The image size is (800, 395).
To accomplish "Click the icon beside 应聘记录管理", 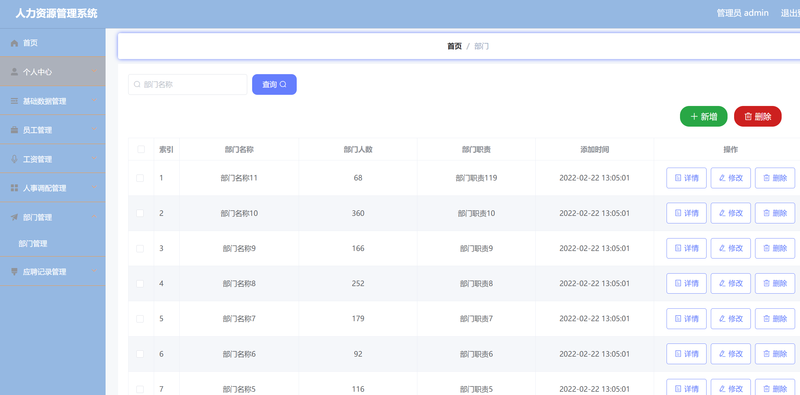I will [14, 272].
